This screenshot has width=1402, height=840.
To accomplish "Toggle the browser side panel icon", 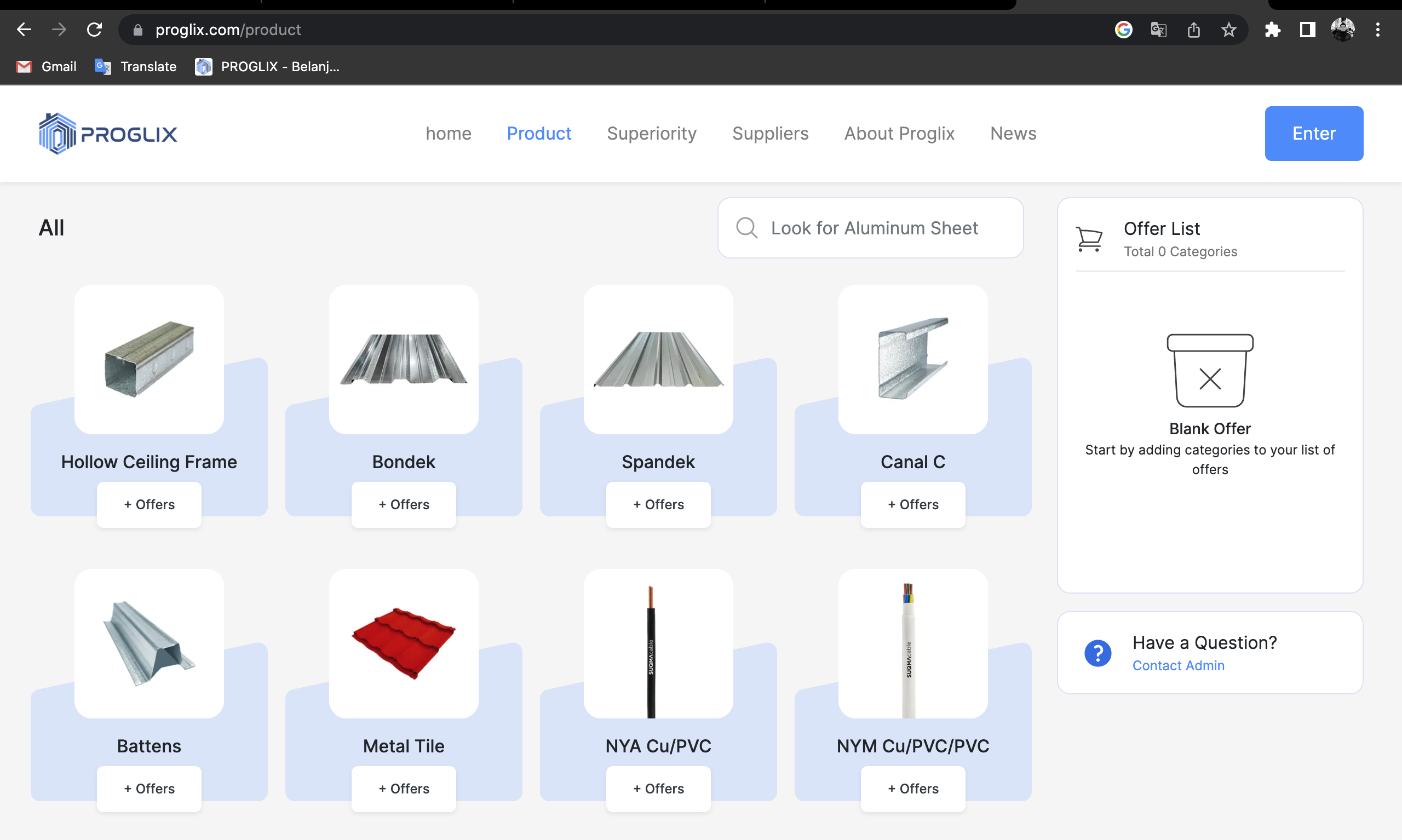I will pos(1307,30).
